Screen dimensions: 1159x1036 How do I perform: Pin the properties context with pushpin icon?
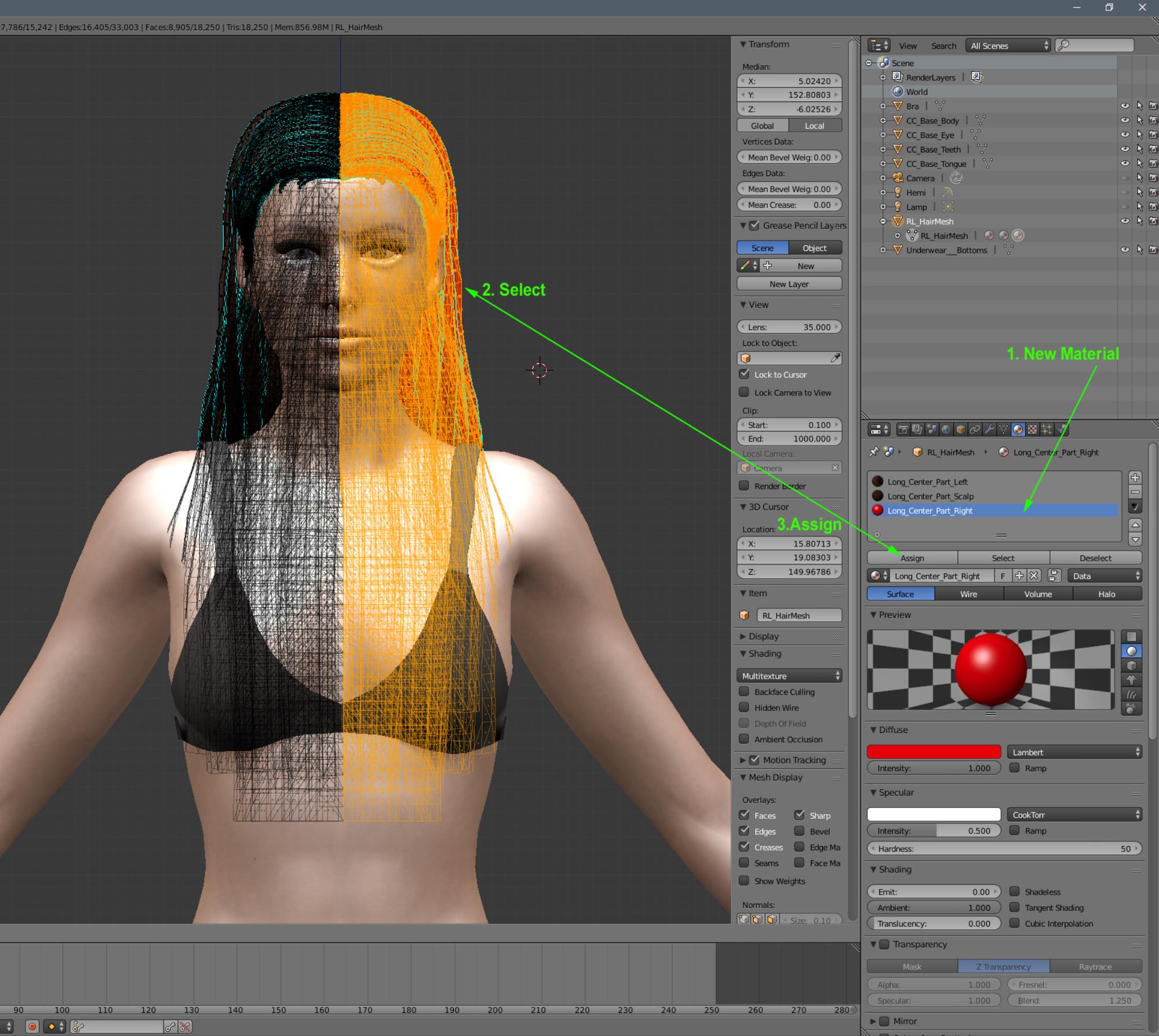873,452
